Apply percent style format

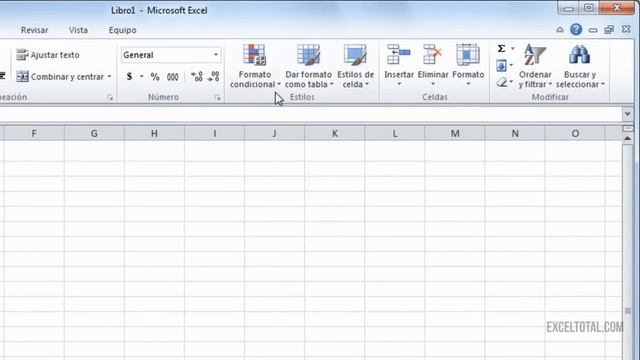155,76
